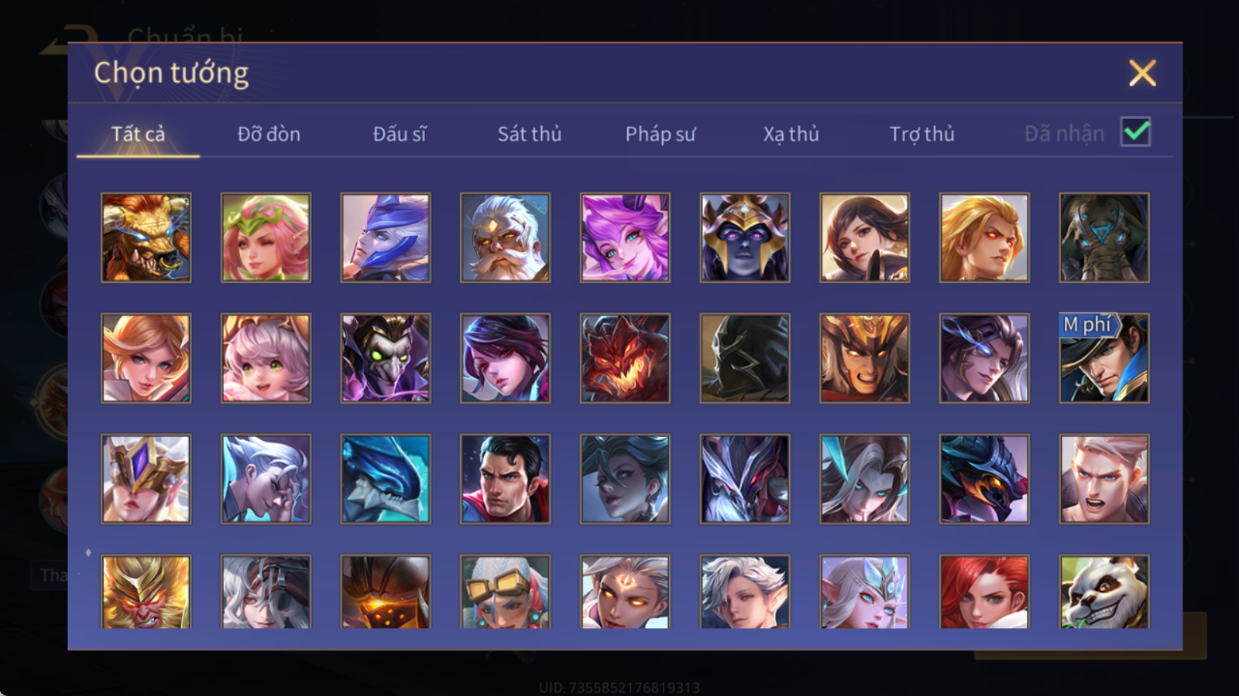Image resolution: width=1239 pixels, height=696 pixels.
Task: Choose the golden monkey king hero
Action: 146,592
